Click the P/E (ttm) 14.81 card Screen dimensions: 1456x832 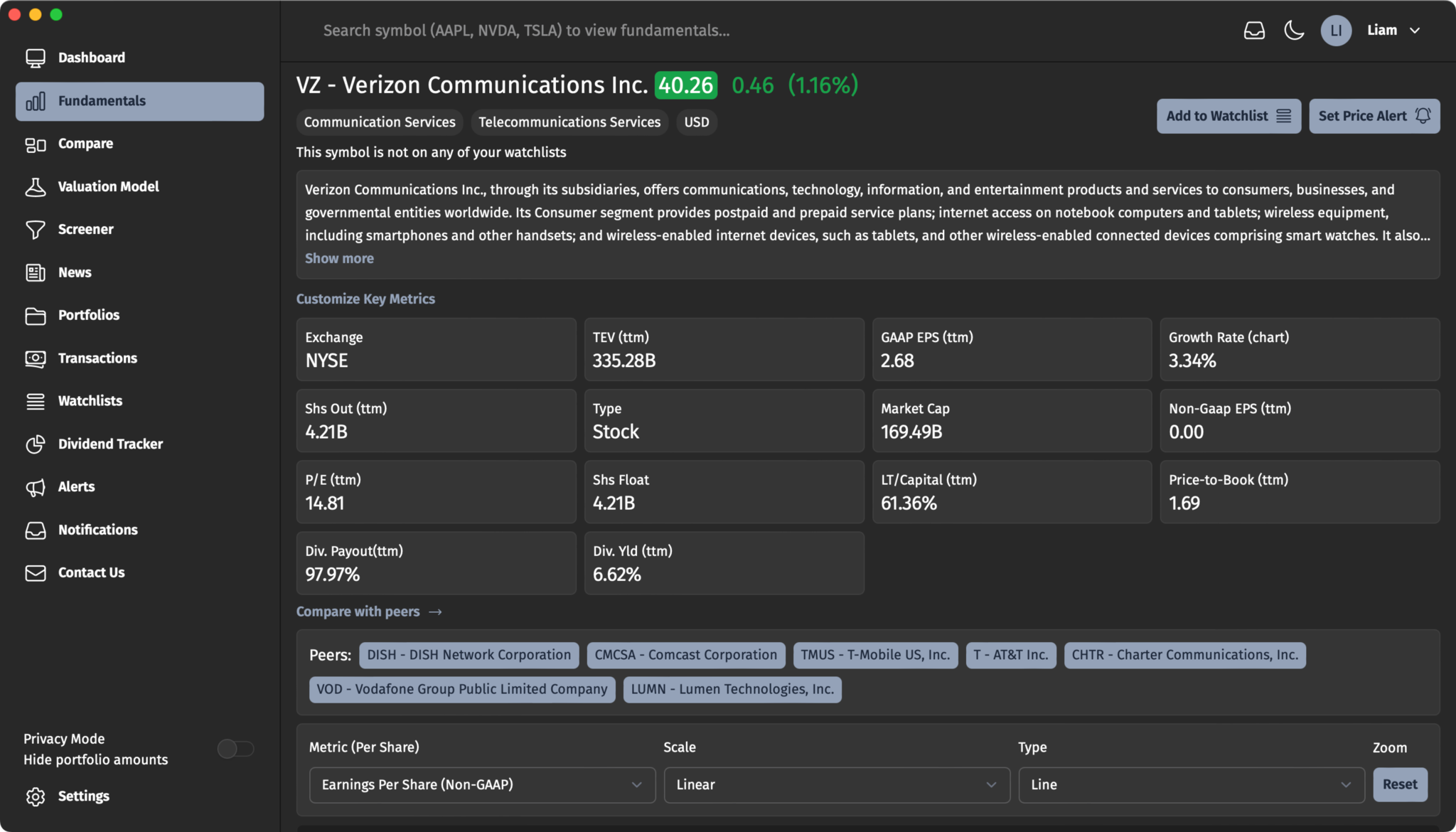click(x=436, y=492)
